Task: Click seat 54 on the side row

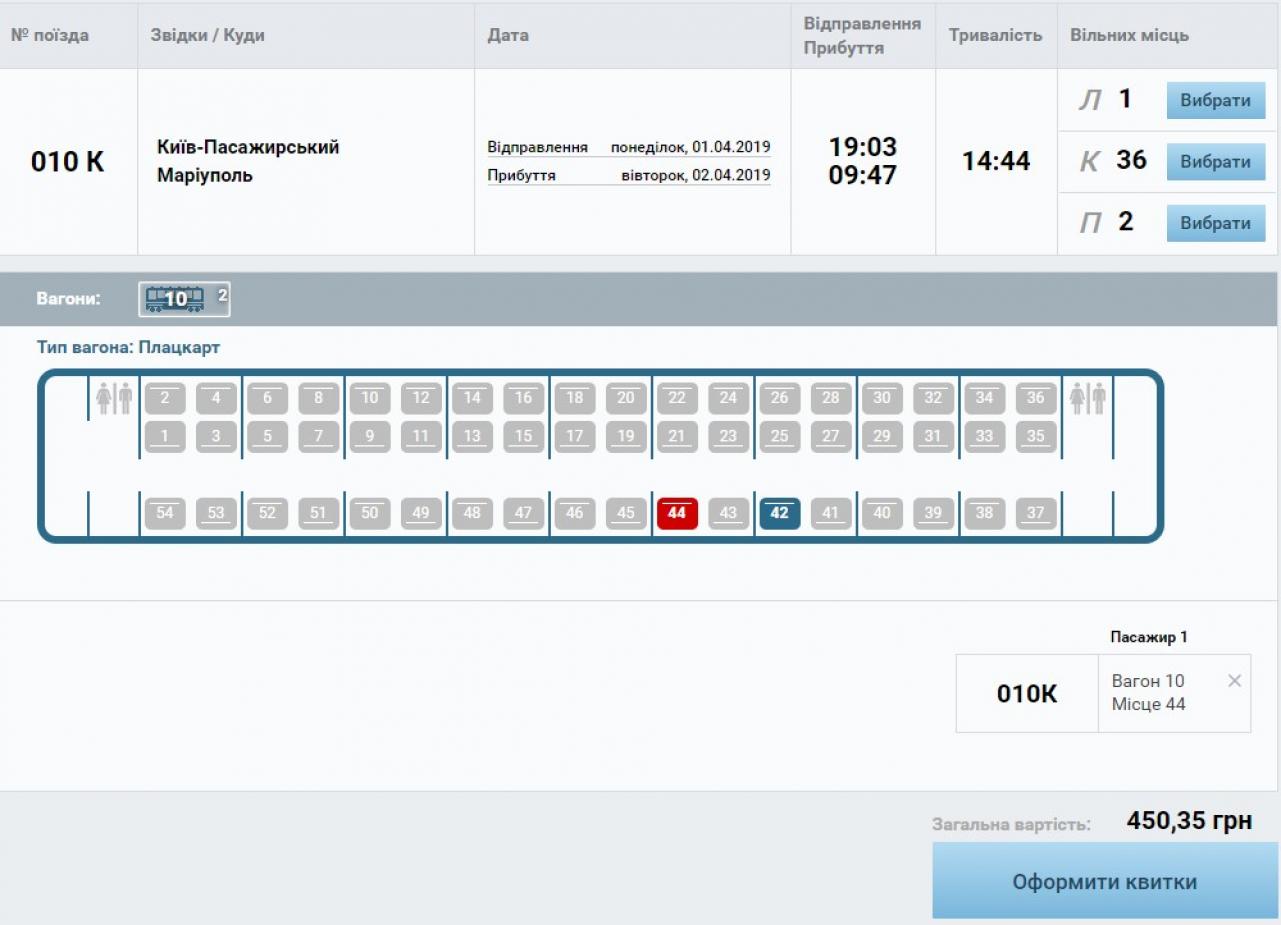Action: (165, 513)
